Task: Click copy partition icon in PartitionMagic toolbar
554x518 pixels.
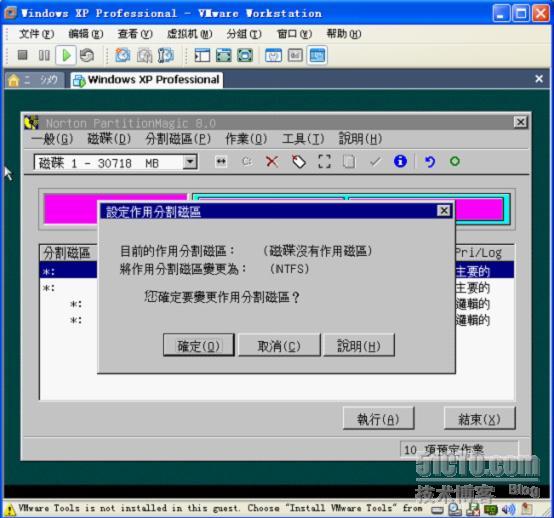Action: tap(349, 161)
